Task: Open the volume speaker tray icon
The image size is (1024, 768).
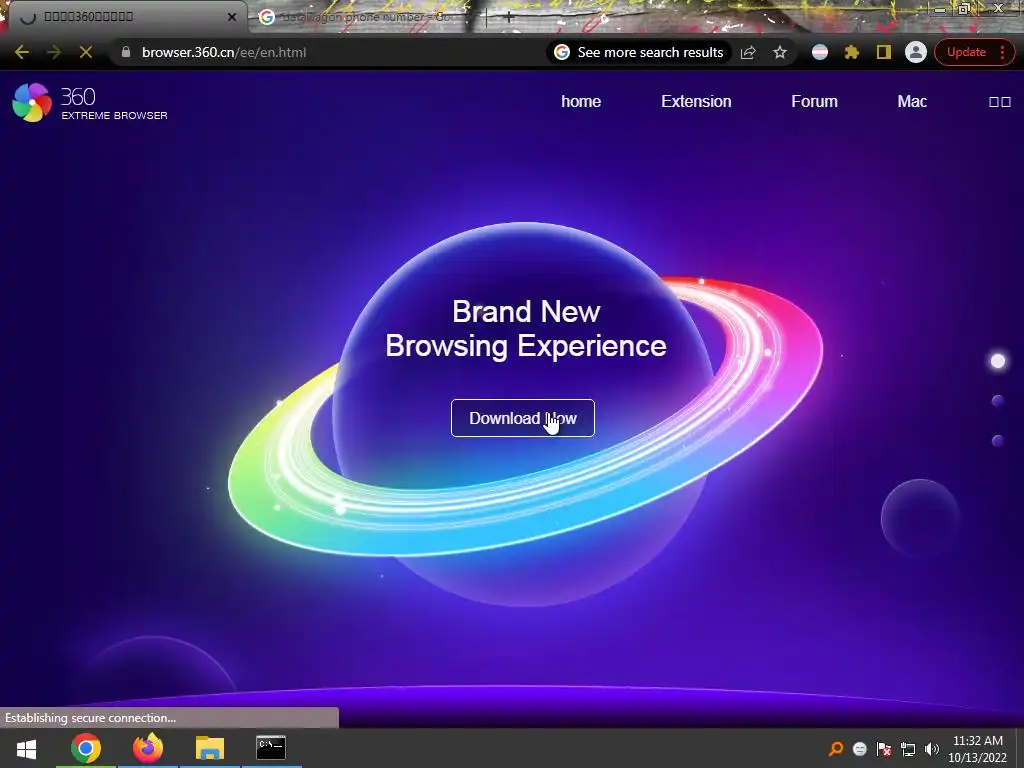Action: click(932, 749)
